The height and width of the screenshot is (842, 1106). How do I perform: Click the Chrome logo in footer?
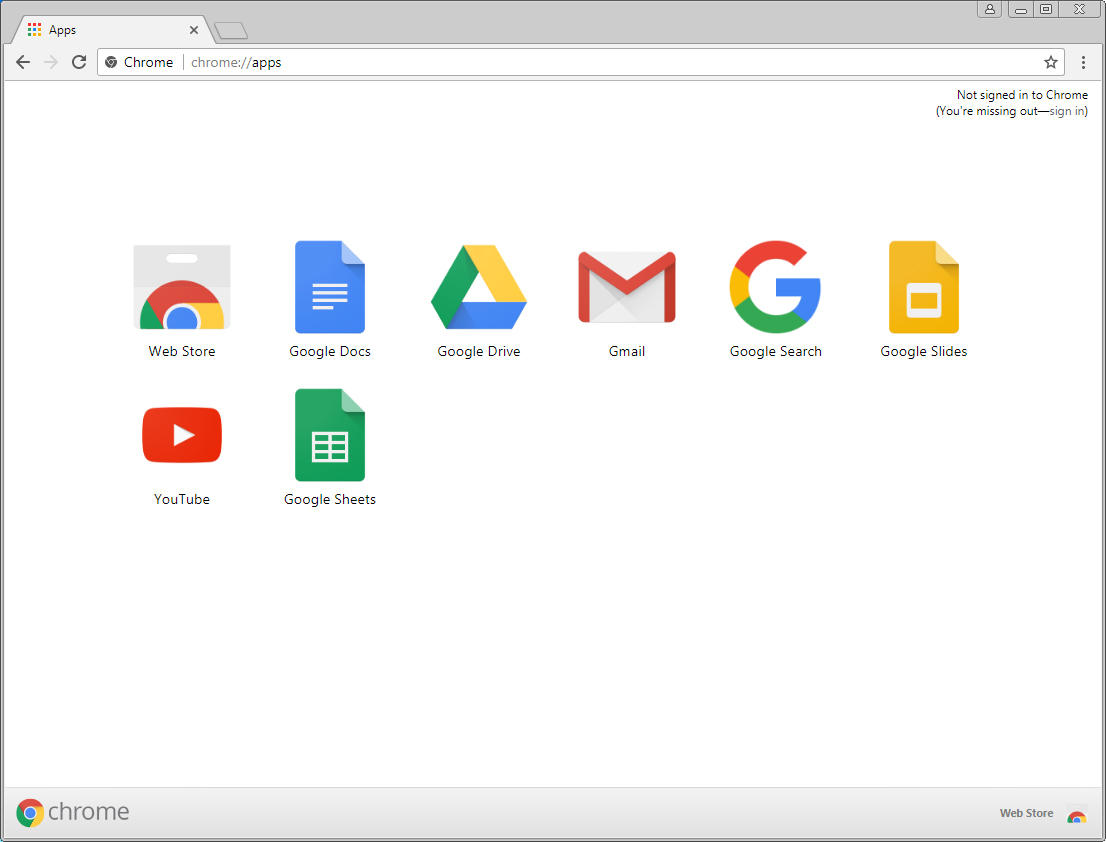[x=72, y=812]
